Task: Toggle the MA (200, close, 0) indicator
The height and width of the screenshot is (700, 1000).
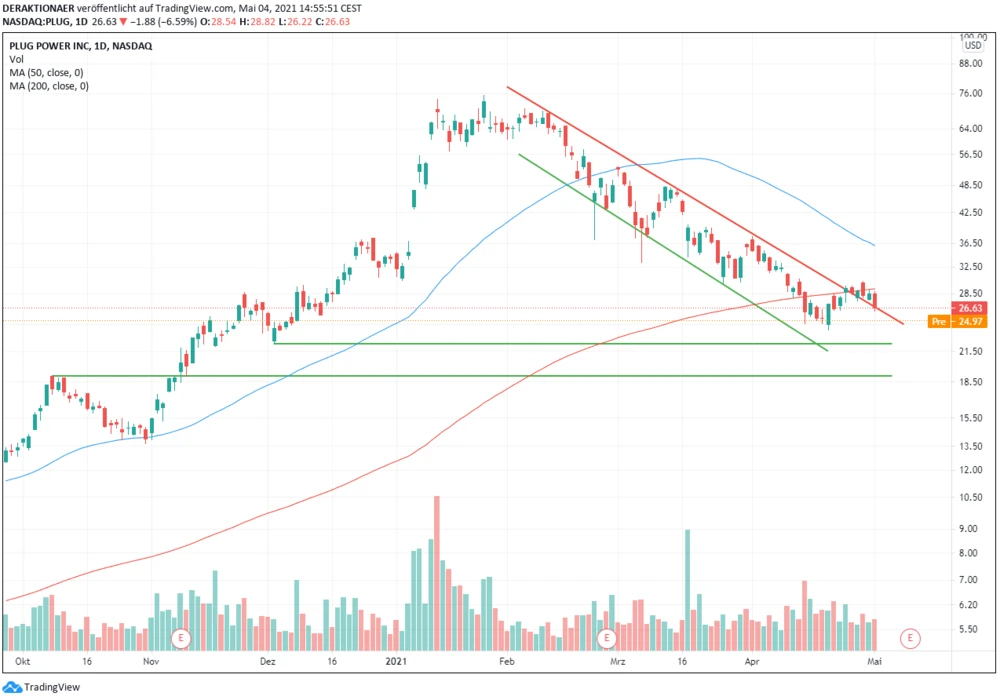Action: pos(50,86)
